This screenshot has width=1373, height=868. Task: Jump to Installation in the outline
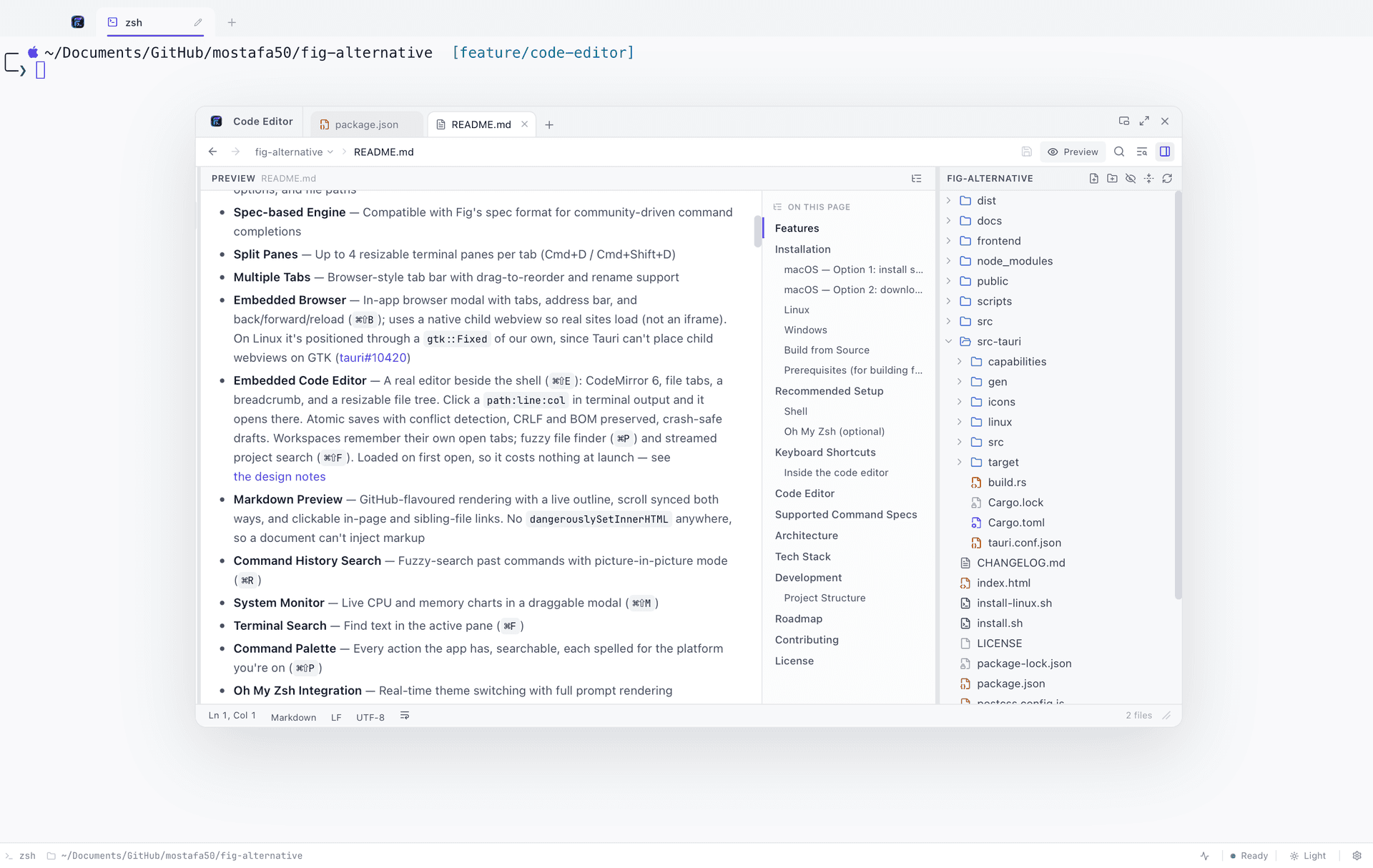802,250
